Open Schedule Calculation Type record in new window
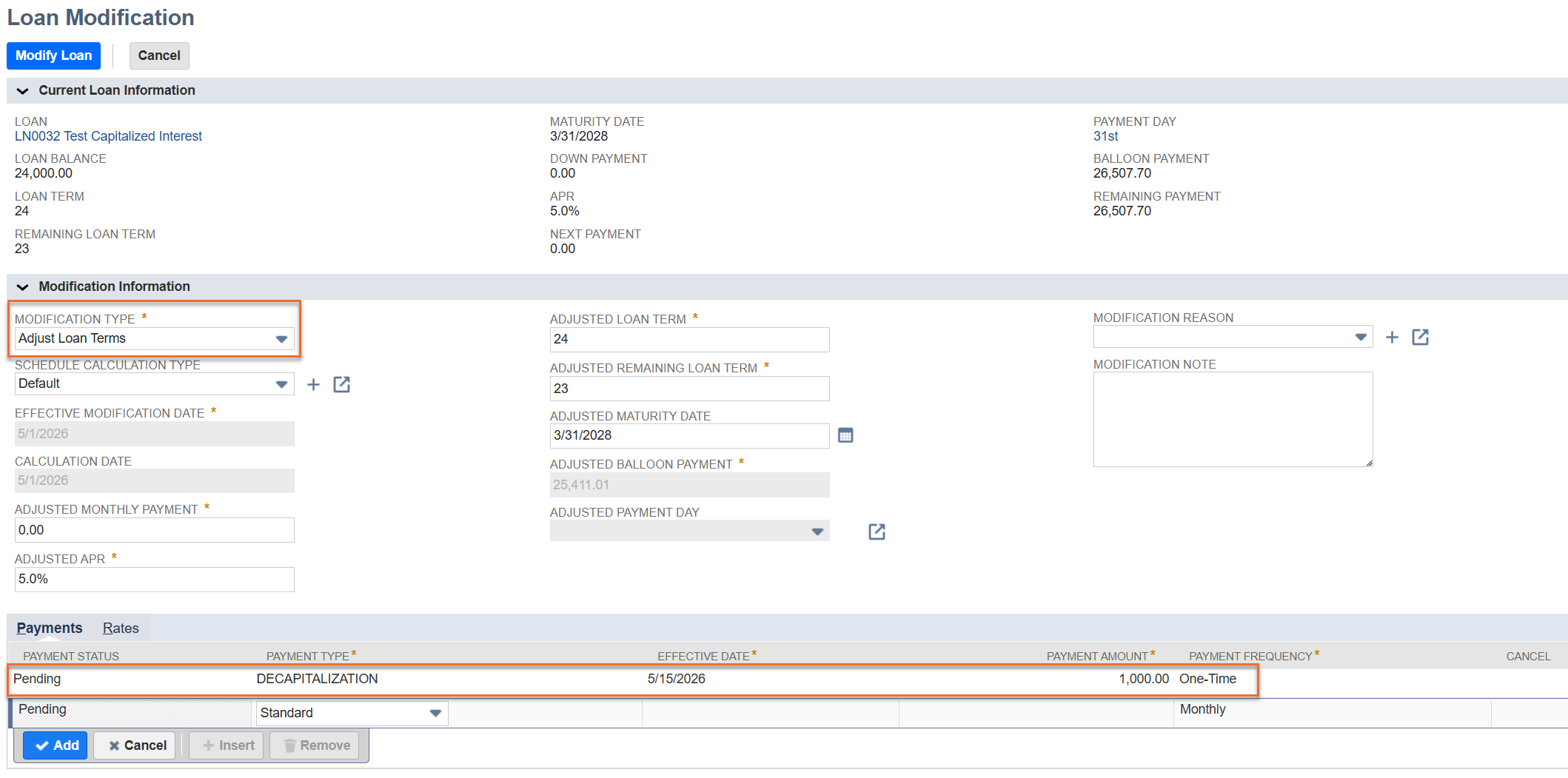 [341, 385]
